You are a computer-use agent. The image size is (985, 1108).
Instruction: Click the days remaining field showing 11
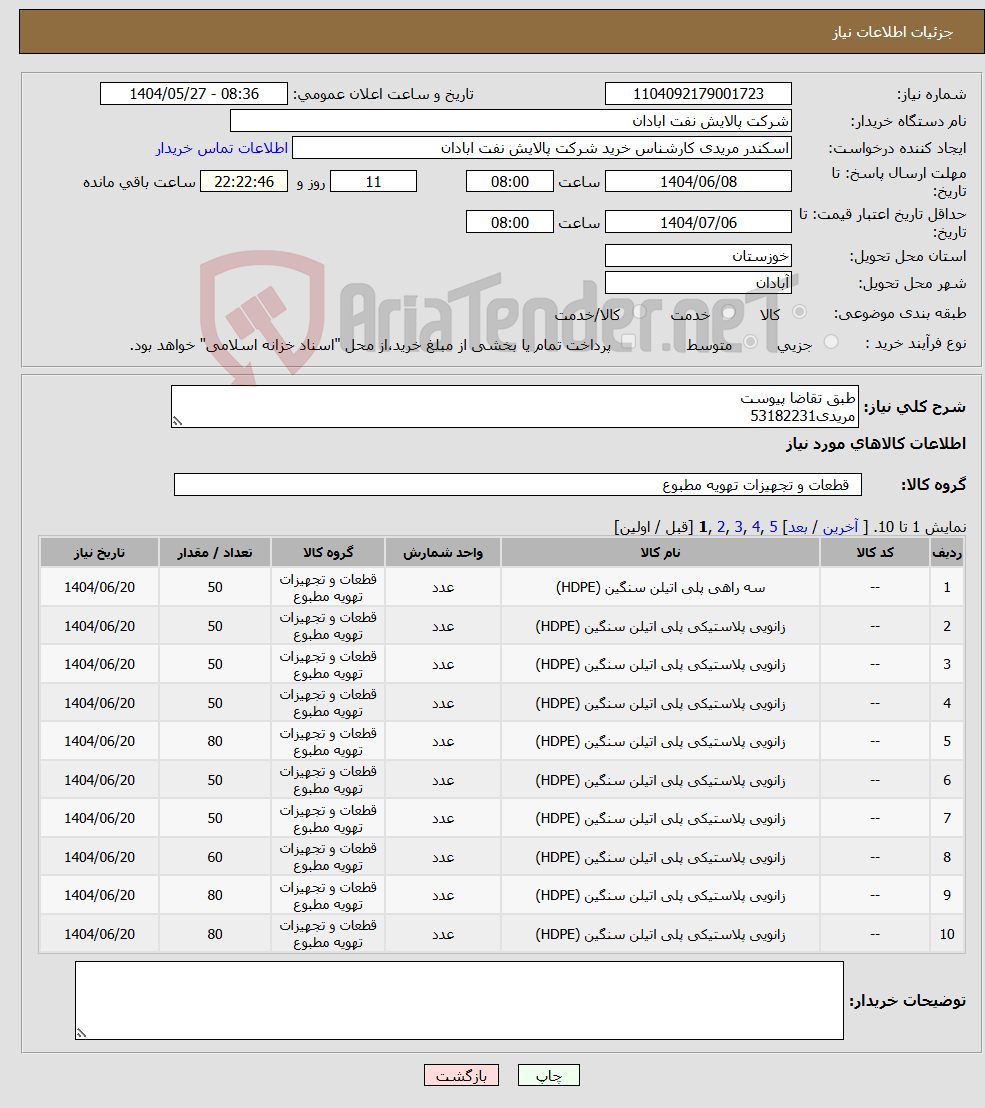coord(373,181)
